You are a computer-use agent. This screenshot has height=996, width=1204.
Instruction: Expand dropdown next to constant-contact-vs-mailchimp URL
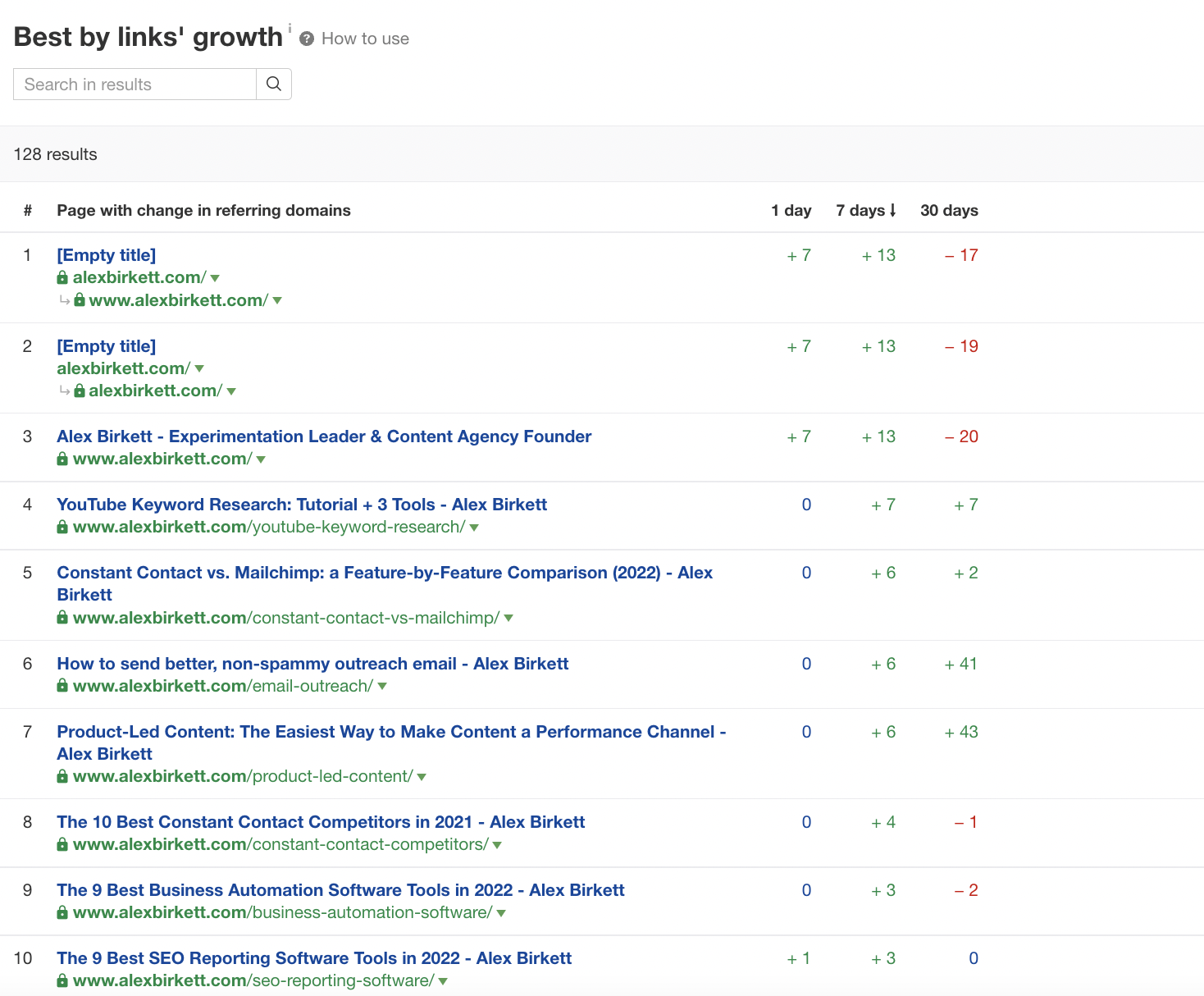(x=509, y=619)
